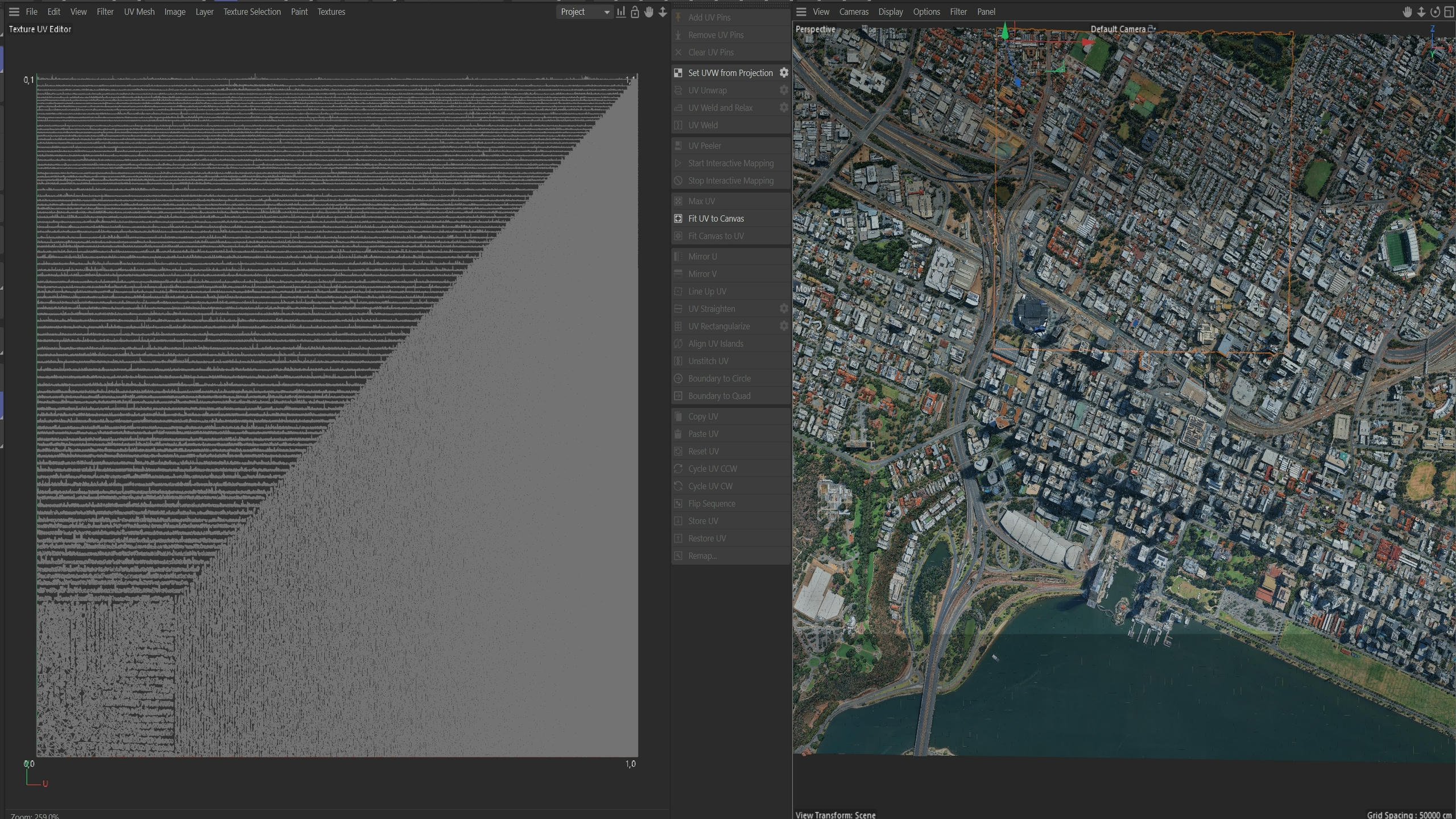The height and width of the screenshot is (819, 1456).
Task: Open the Textures menu
Action: click(x=332, y=12)
